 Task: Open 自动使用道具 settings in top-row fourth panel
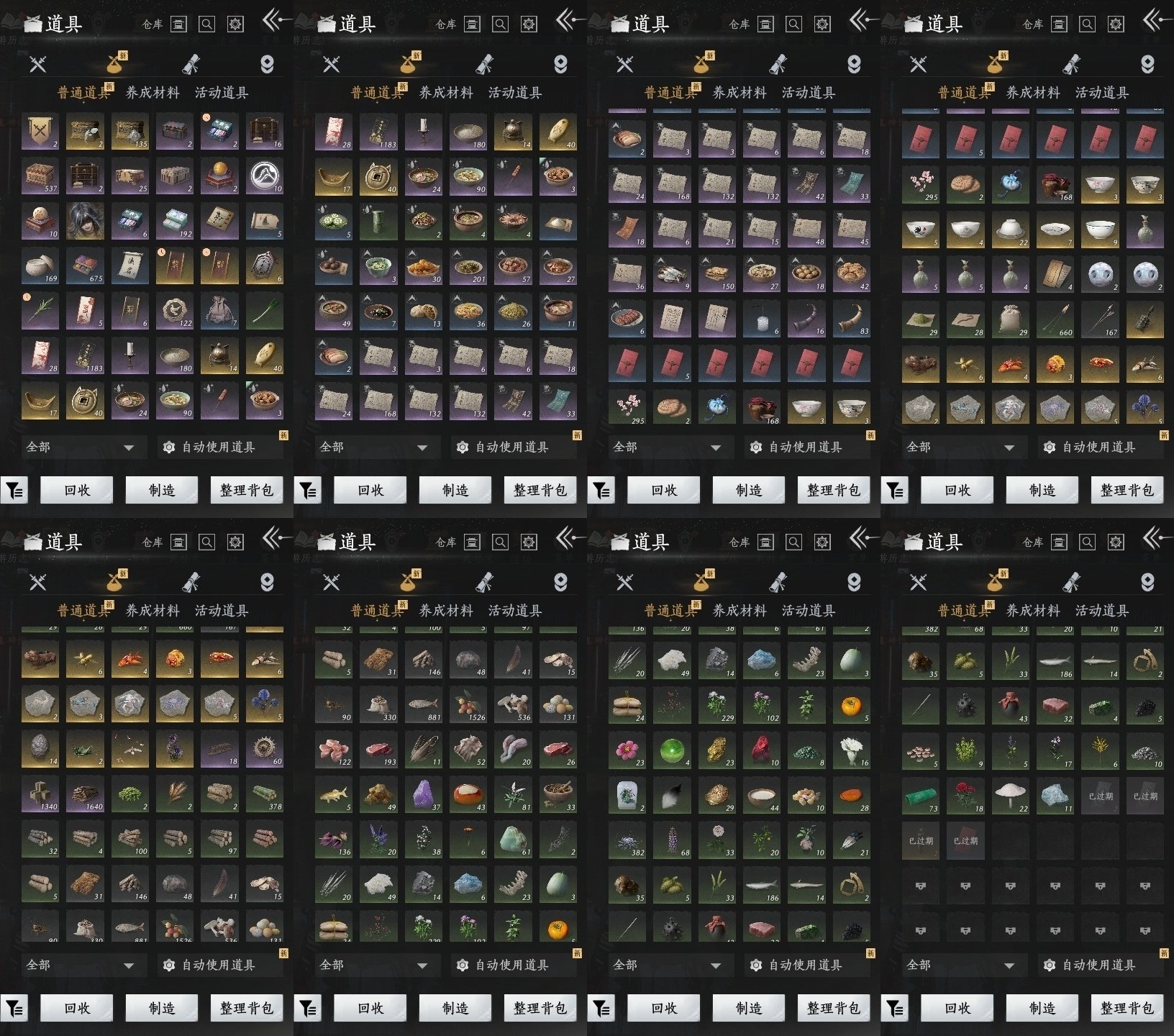coord(1101,447)
